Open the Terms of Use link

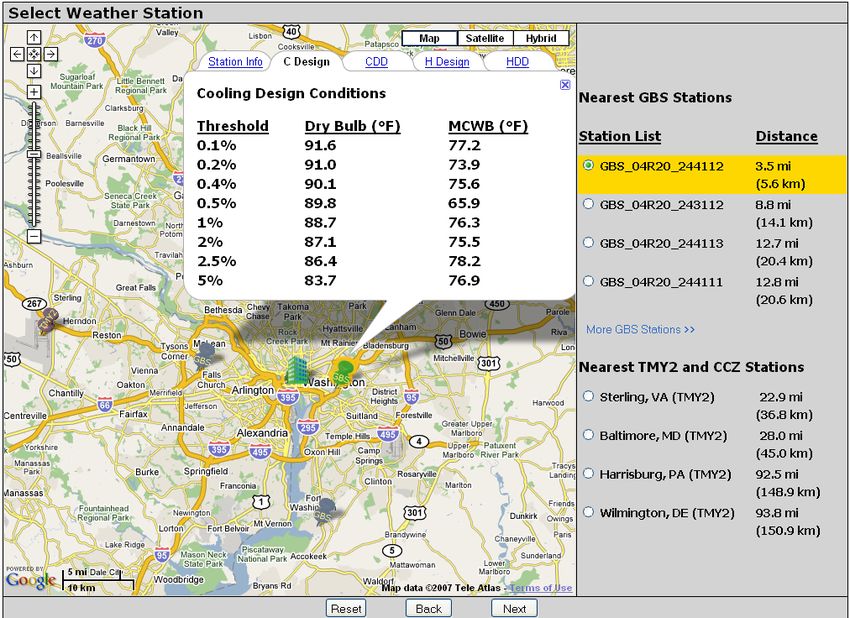tap(540, 588)
